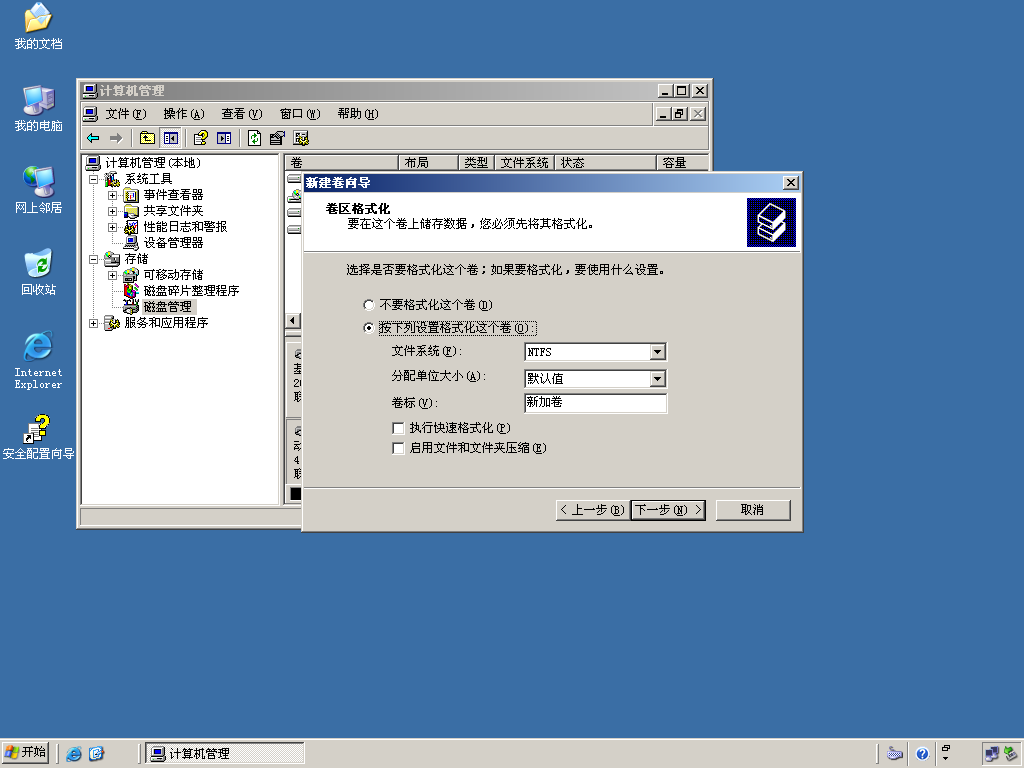
Task: Open the 文件系统 NTFS dropdown
Action: tap(658, 352)
